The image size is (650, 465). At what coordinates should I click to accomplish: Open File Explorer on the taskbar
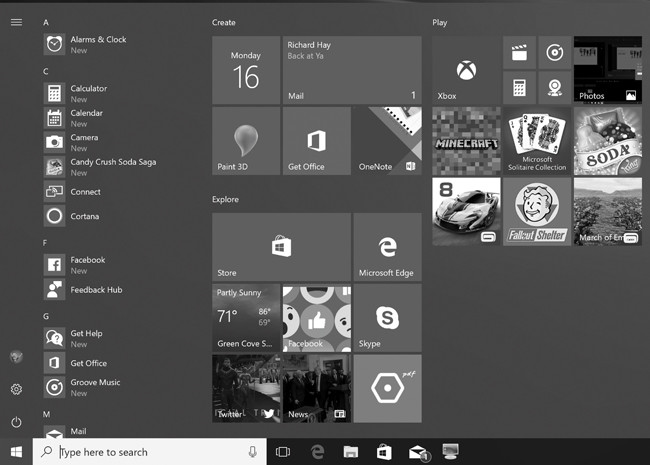[351, 452]
